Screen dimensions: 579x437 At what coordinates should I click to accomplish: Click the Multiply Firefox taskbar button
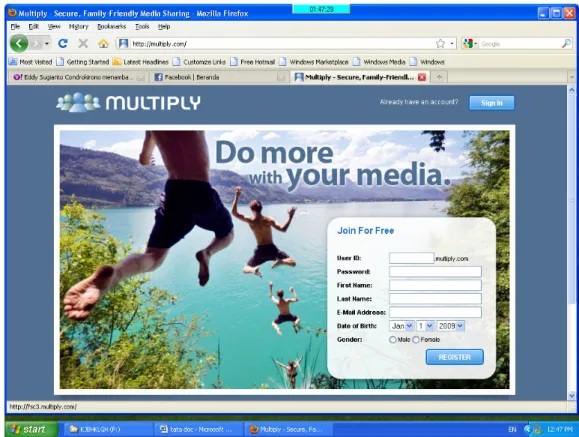point(289,429)
